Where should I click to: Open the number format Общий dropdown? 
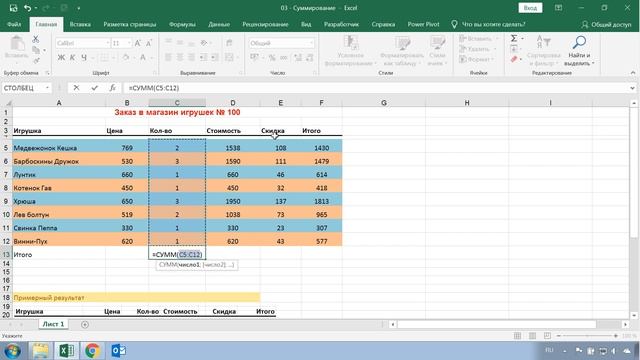(311, 43)
